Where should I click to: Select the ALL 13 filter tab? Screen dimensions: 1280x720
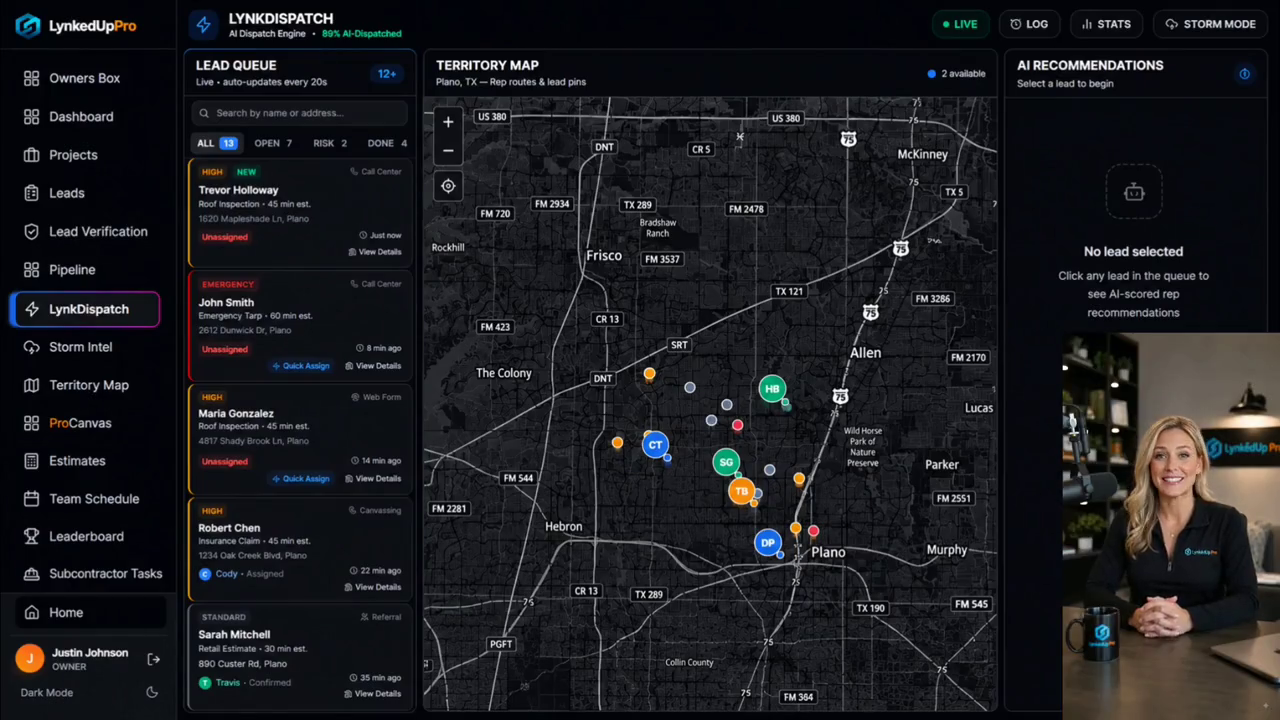click(216, 143)
